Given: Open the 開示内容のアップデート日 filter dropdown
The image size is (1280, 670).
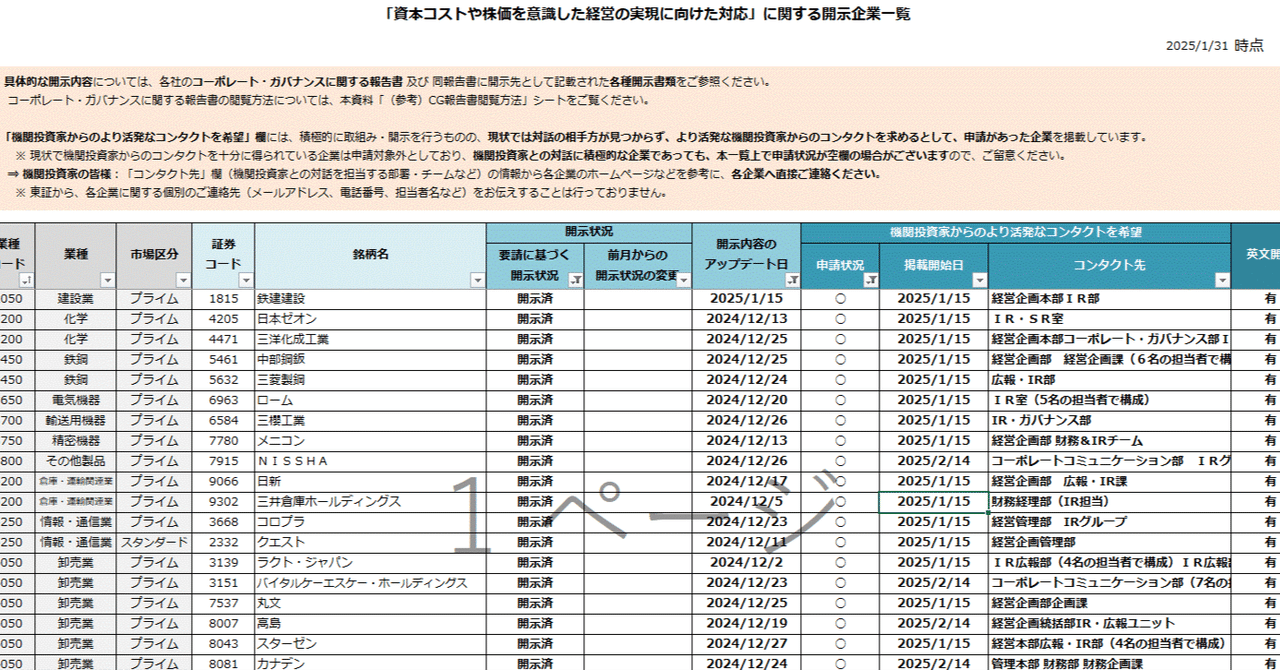Looking at the screenshot, I should click(792, 281).
